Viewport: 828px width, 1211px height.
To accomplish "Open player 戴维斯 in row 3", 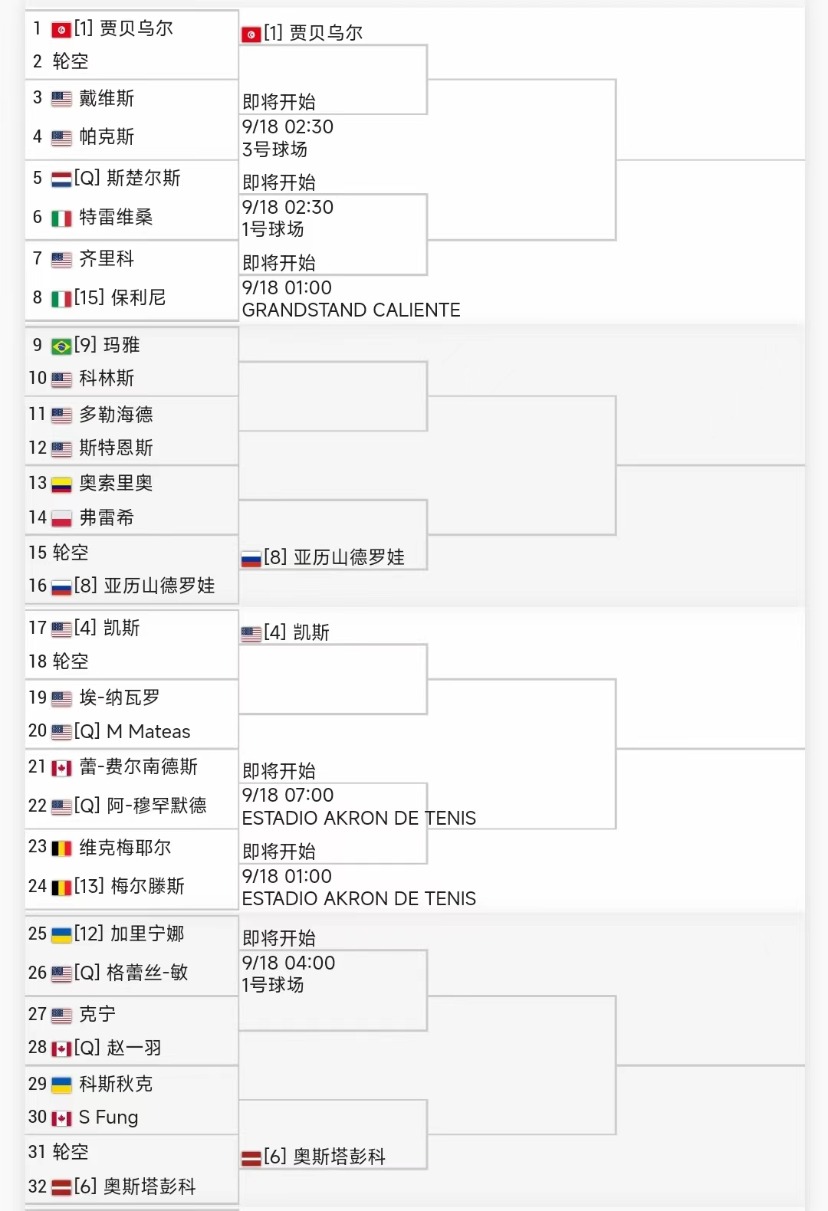I will pos(106,98).
